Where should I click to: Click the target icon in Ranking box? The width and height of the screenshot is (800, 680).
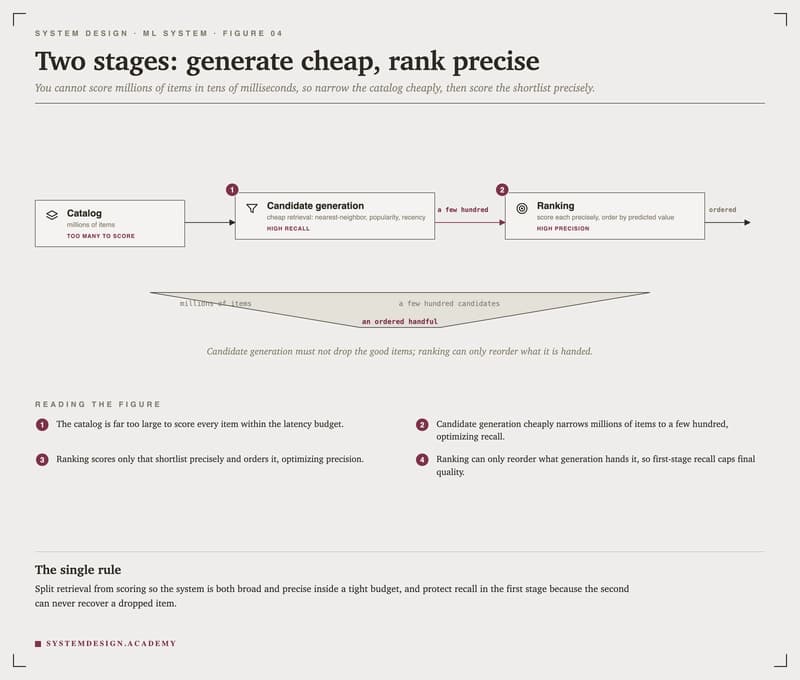pyautogui.click(x=522, y=208)
